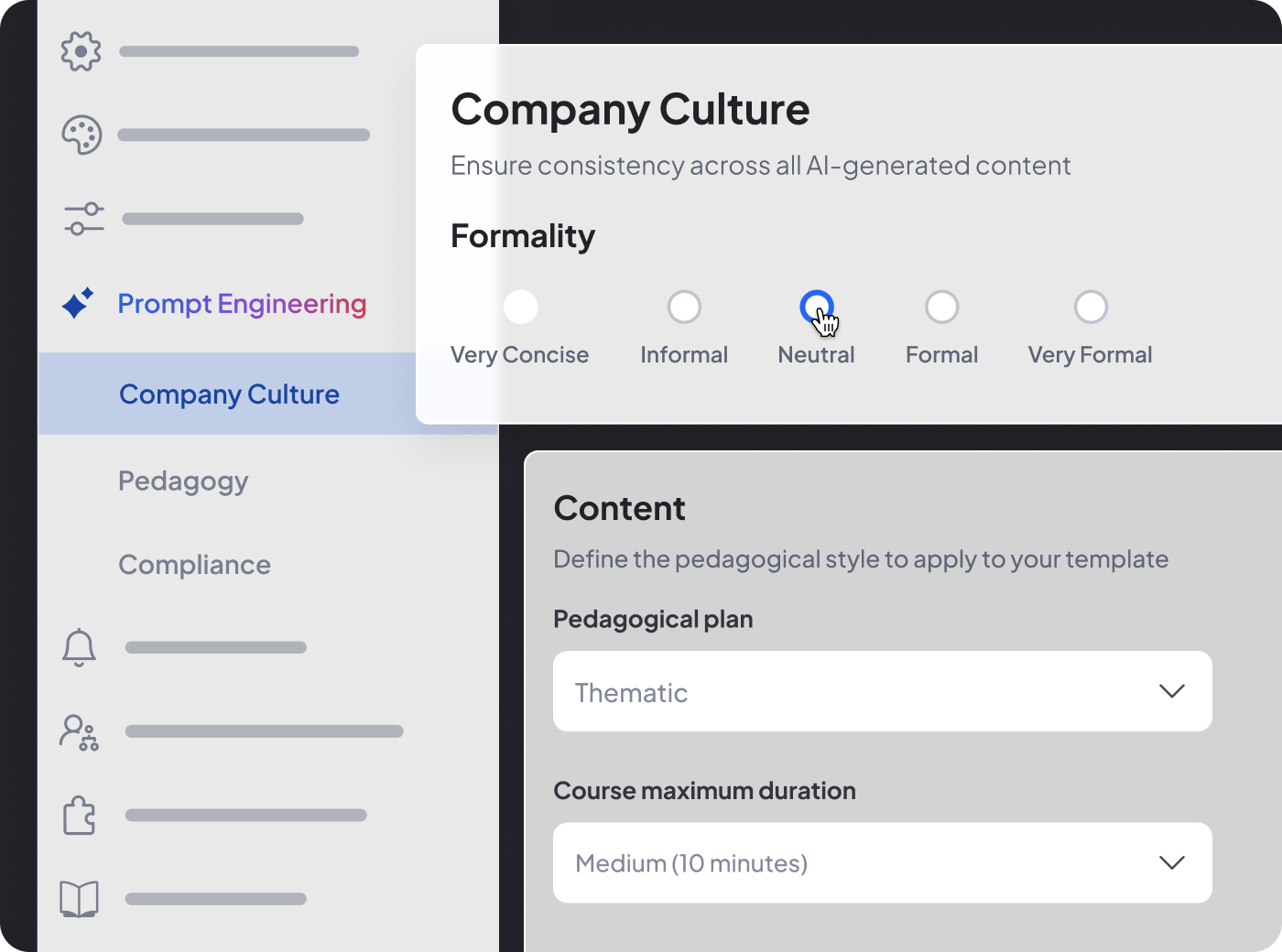The image size is (1282, 952).
Task: Open notifications via the bell icon
Action: (x=81, y=646)
